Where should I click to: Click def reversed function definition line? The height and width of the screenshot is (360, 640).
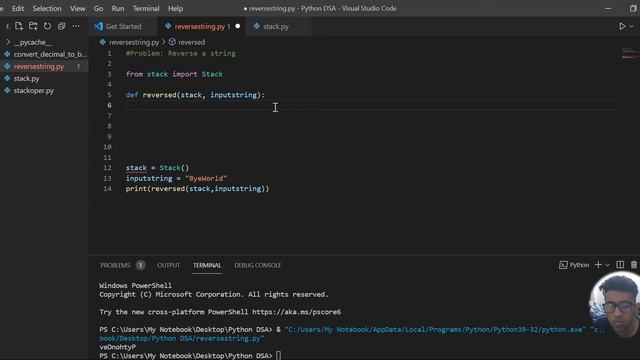(195, 95)
